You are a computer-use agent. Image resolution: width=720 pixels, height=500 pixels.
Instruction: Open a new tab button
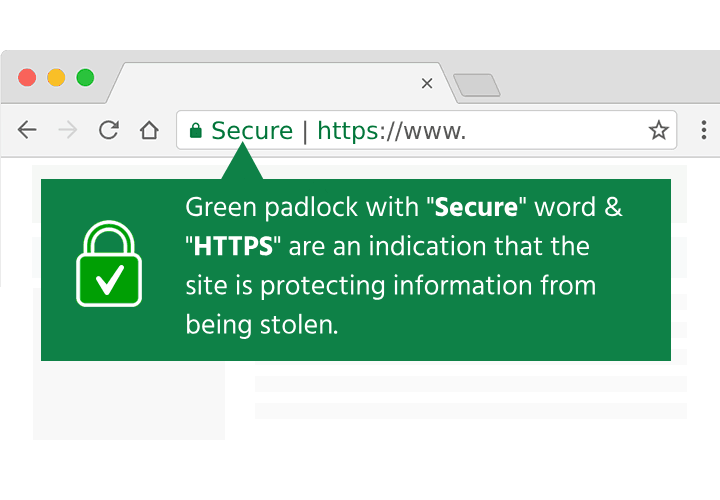[477, 85]
